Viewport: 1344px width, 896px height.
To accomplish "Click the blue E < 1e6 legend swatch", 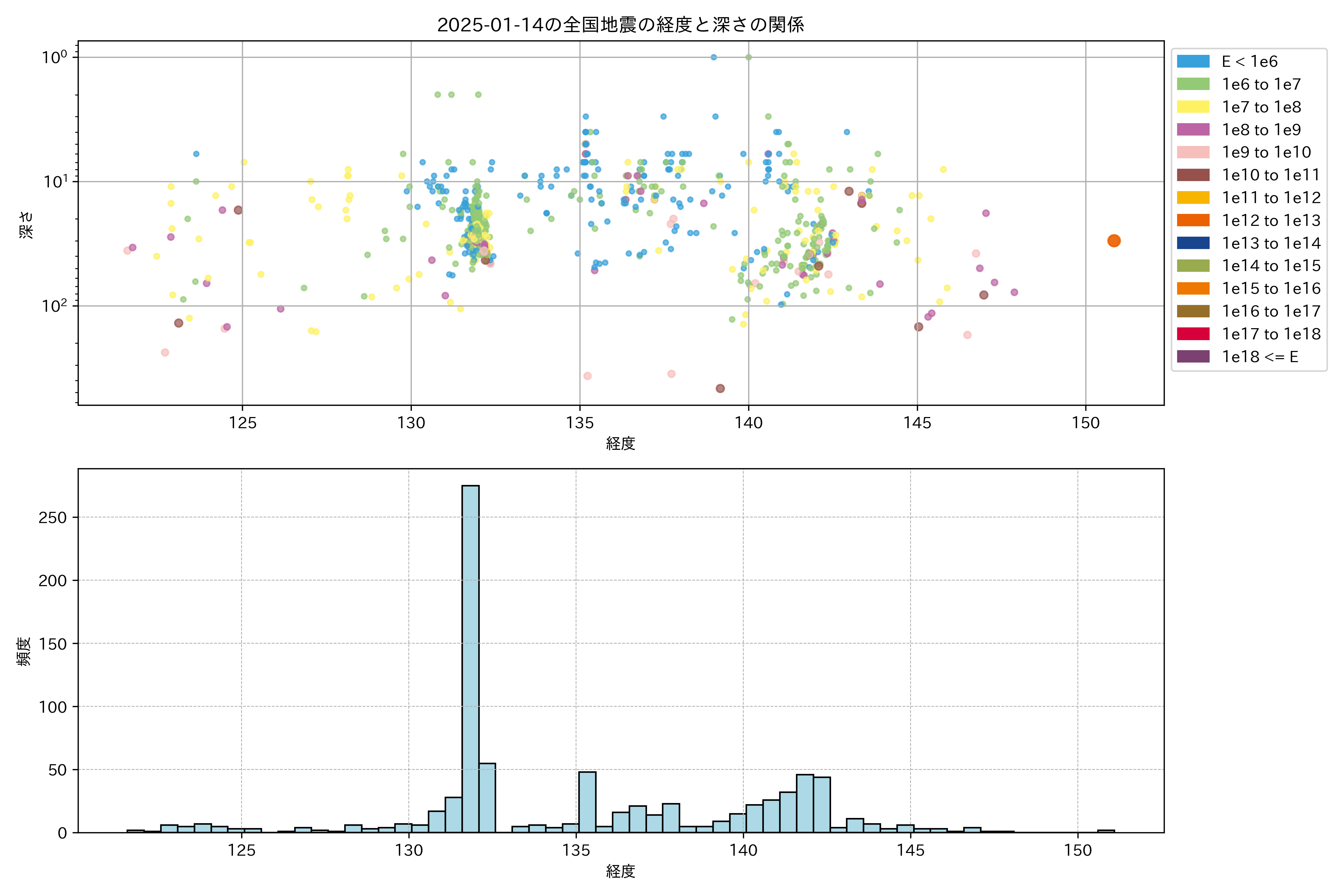I will 1193,62.
